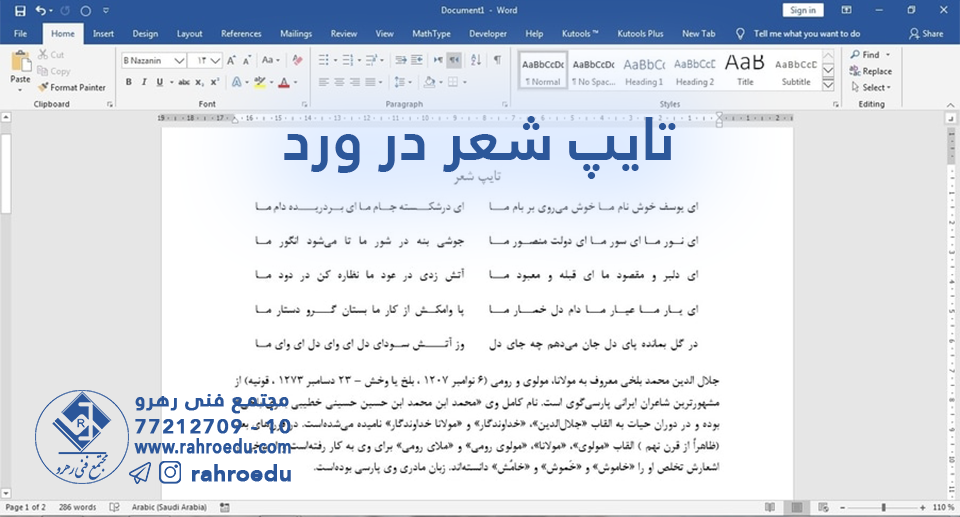The image size is (960, 517).
Task: Open the font size dropdown
Action: point(216,61)
